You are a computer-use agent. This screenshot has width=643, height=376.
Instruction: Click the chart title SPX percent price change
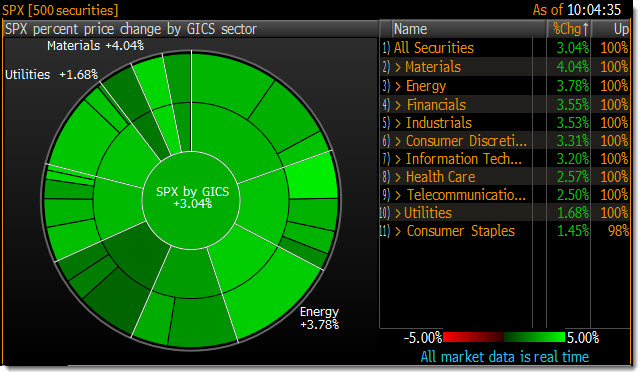tap(131, 29)
